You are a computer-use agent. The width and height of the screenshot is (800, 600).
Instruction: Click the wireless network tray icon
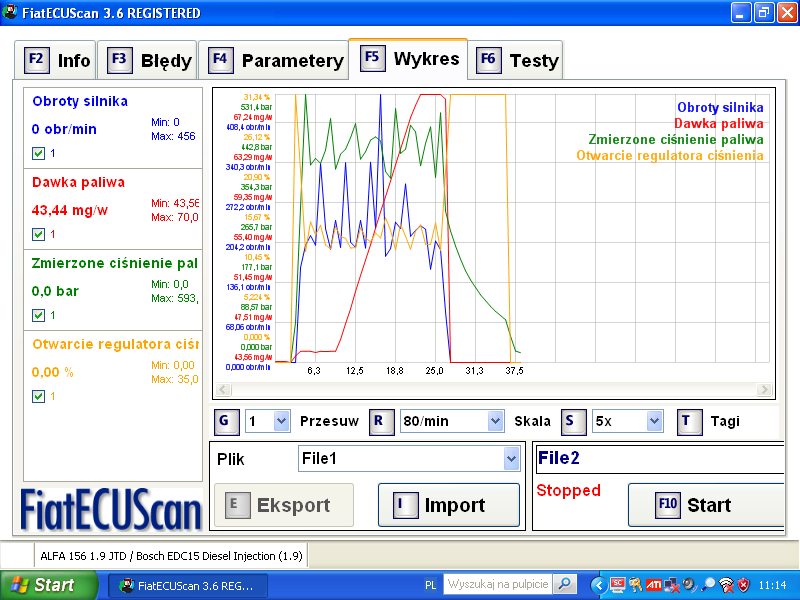pyautogui.click(x=726, y=585)
